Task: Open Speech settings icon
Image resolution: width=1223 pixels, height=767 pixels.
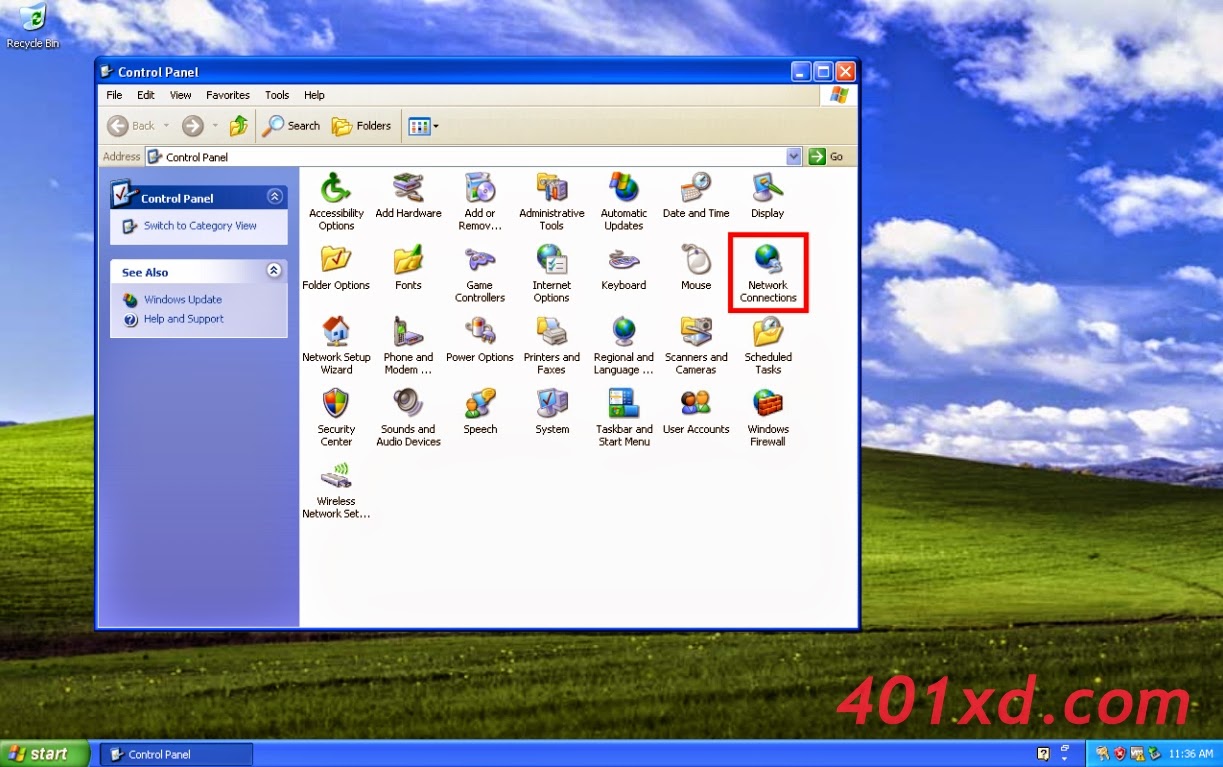Action: [x=480, y=411]
